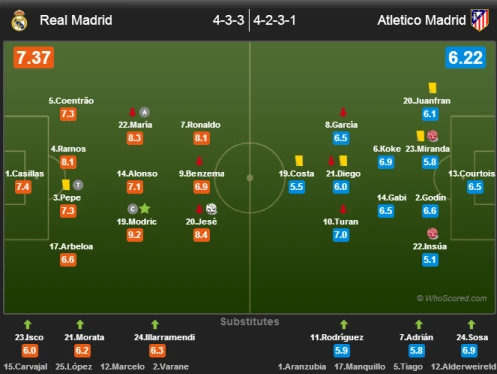Click the goal ball icon above Jesé
This screenshot has width=497, height=374.
coord(211,209)
